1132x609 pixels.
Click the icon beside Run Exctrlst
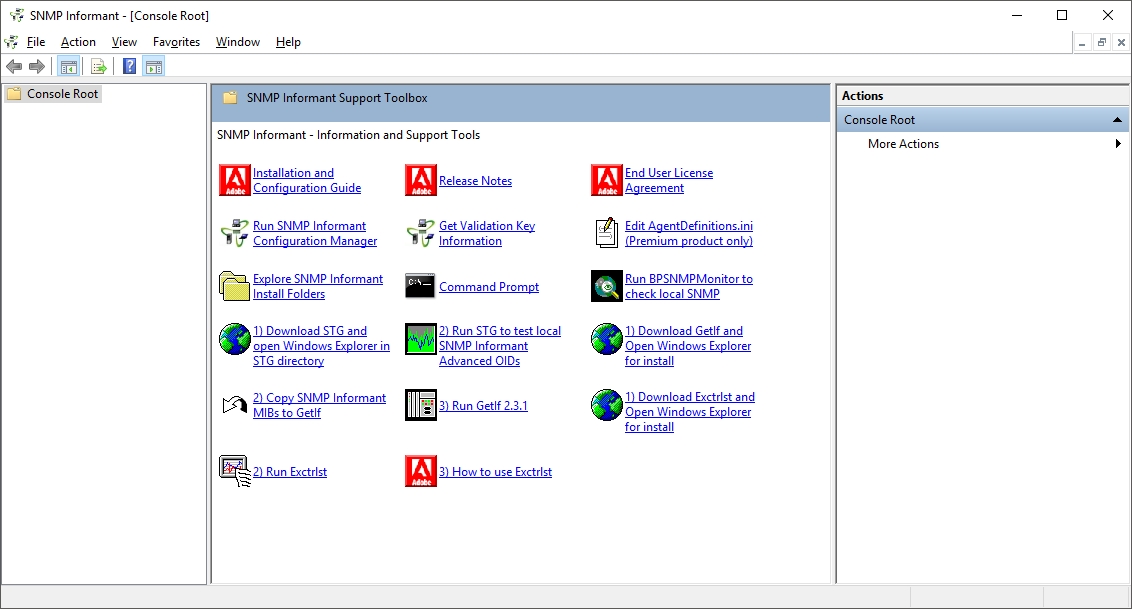click(235, 471)
